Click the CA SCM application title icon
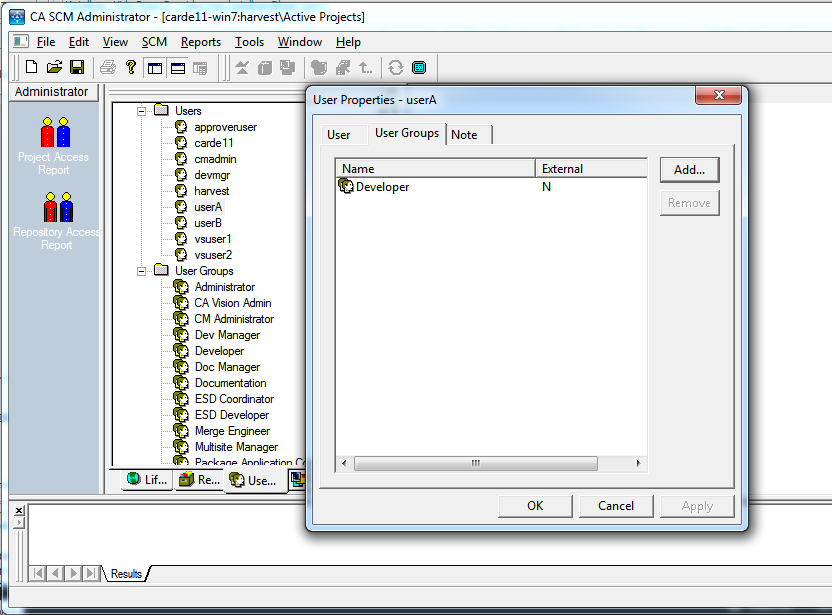The height and width of the screenshot is (615, 832). 17,16
